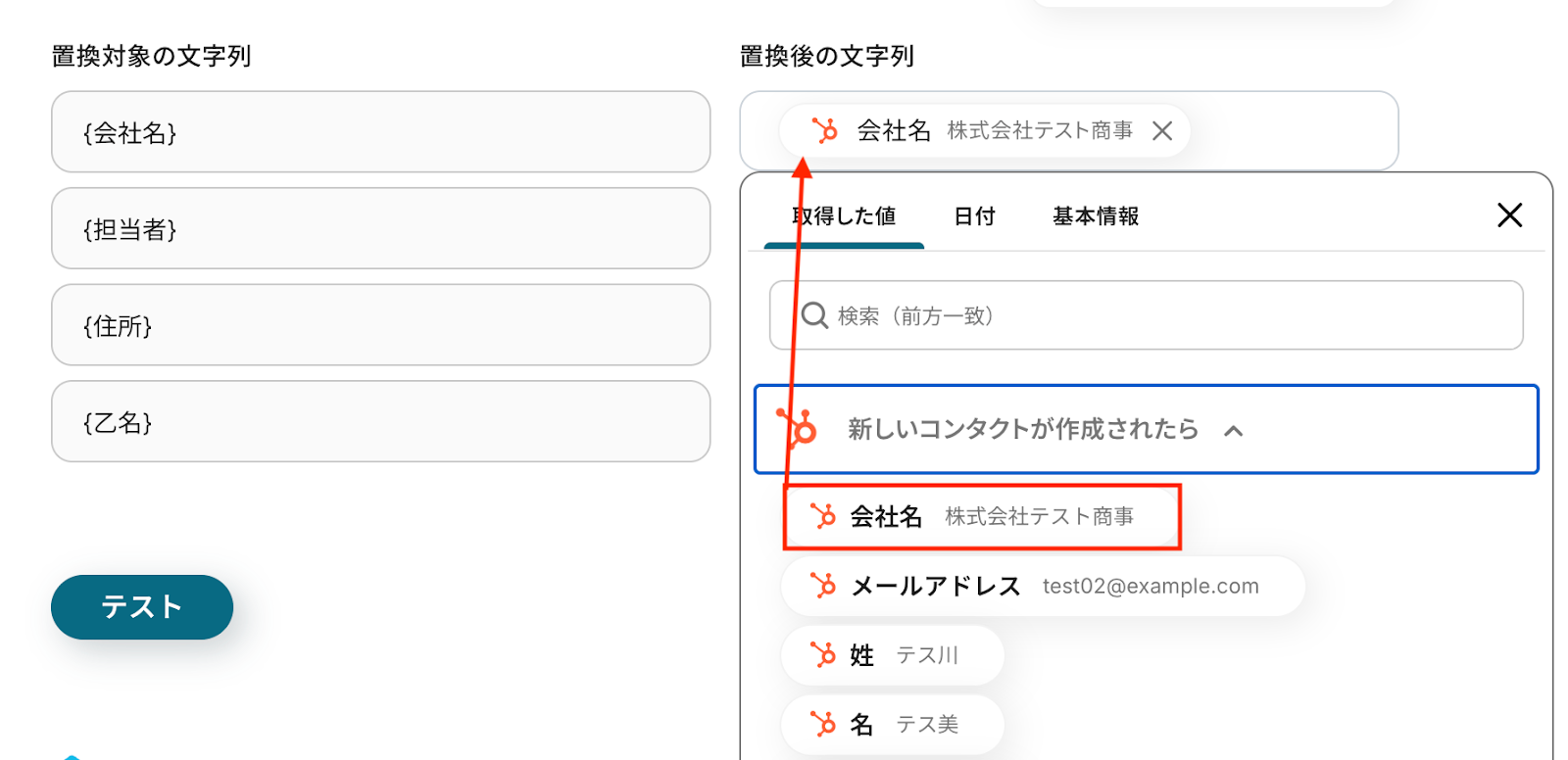Click the search magnifier icon
This screenshot has height=760, width=1568.
(814, 315)
